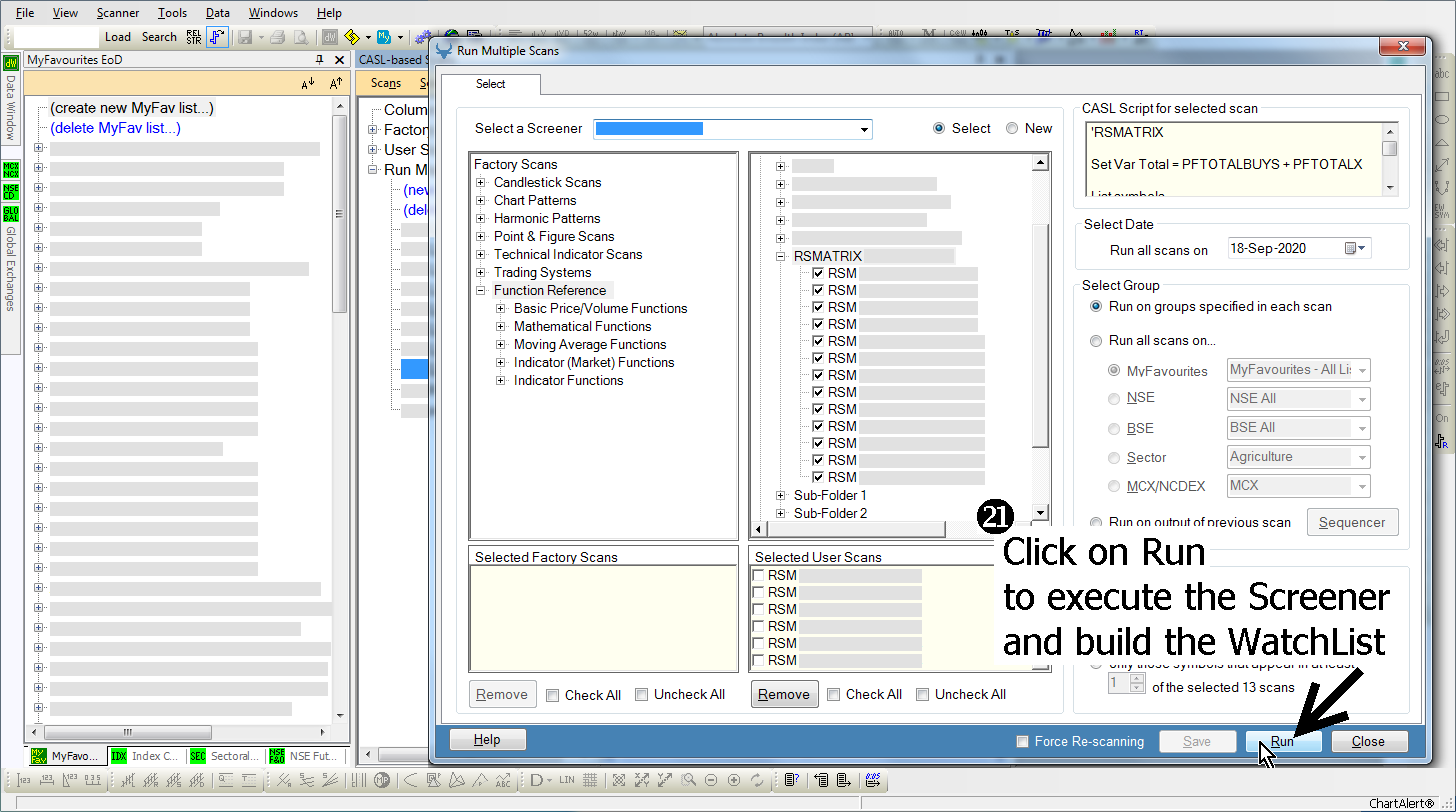Click the gray dW toolbar icon
This screenshot has height=812, width=1456.
click(x=329, y=37)
